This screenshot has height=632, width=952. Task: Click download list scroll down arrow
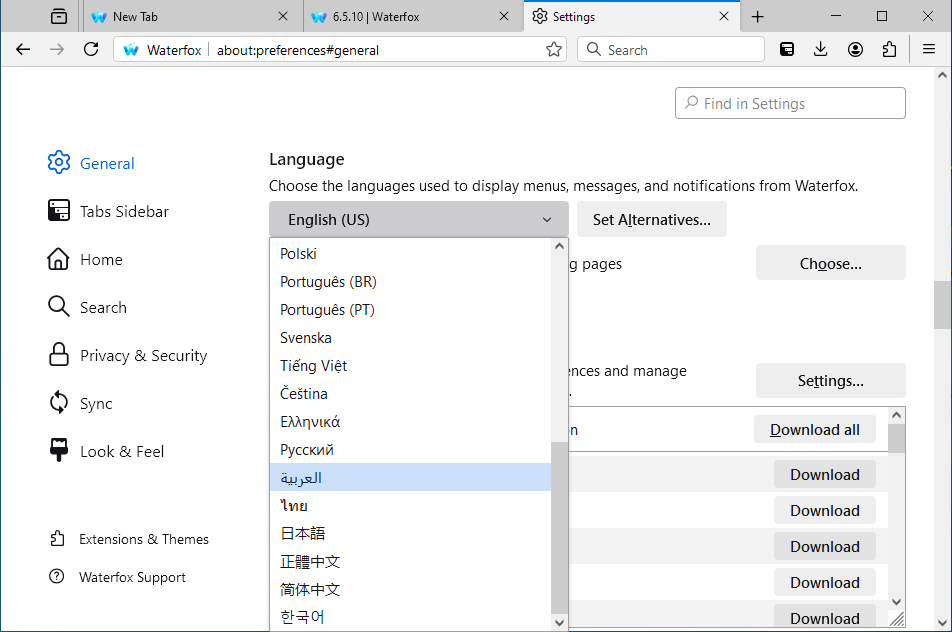(x=897, y=601)
